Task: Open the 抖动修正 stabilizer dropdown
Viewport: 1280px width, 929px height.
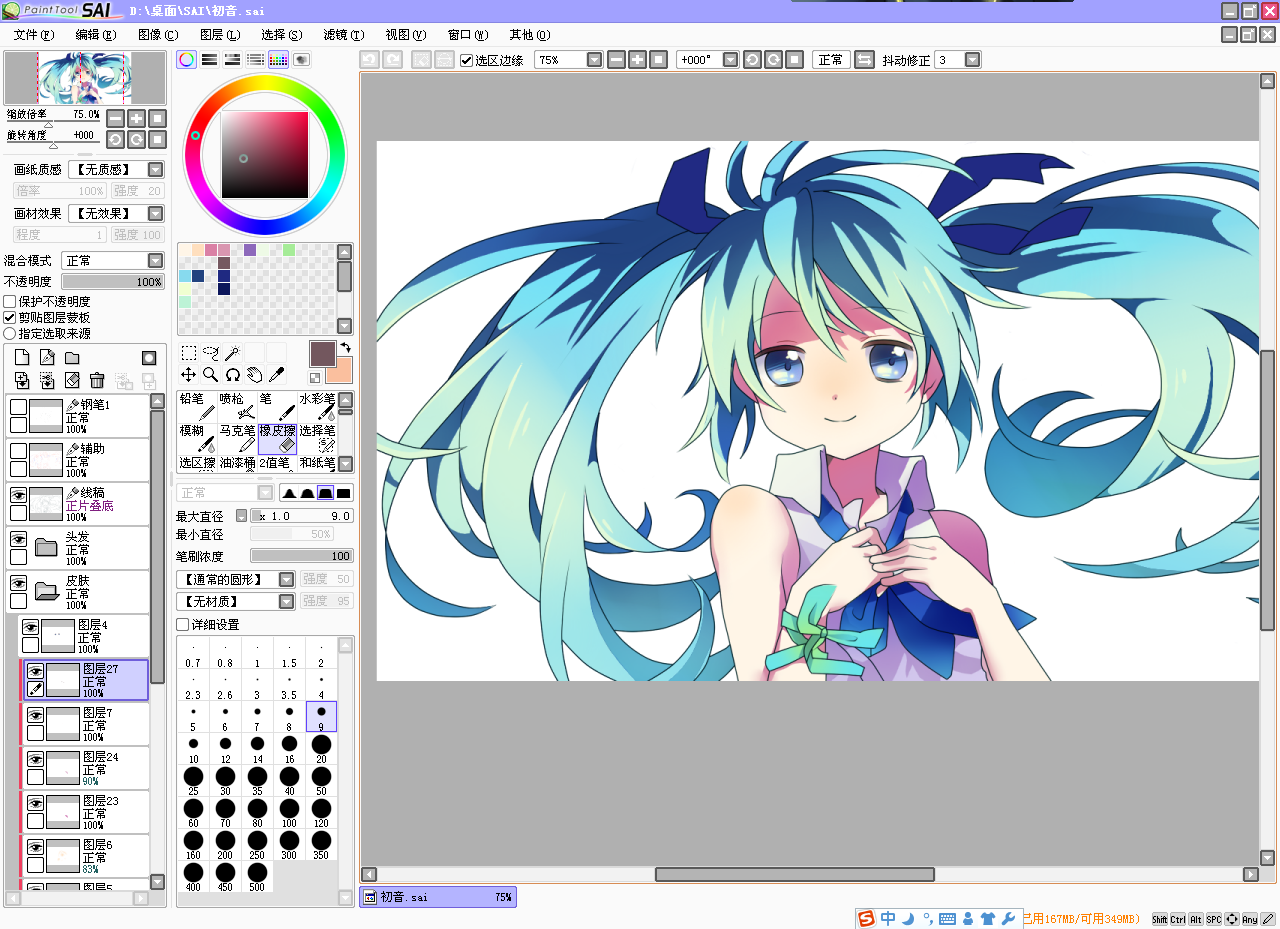Action: click(972, 60)
